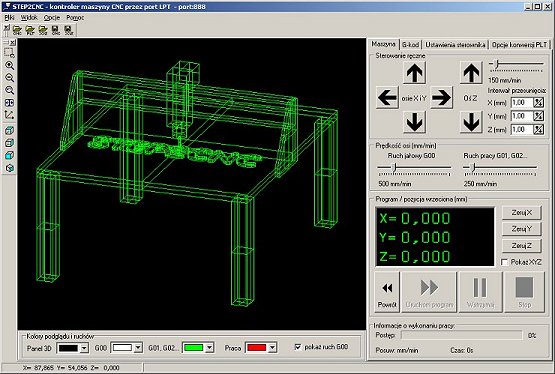Open the Panel 3D color dropdown
The height and width of the screenshot is (374, 555).
84,348
